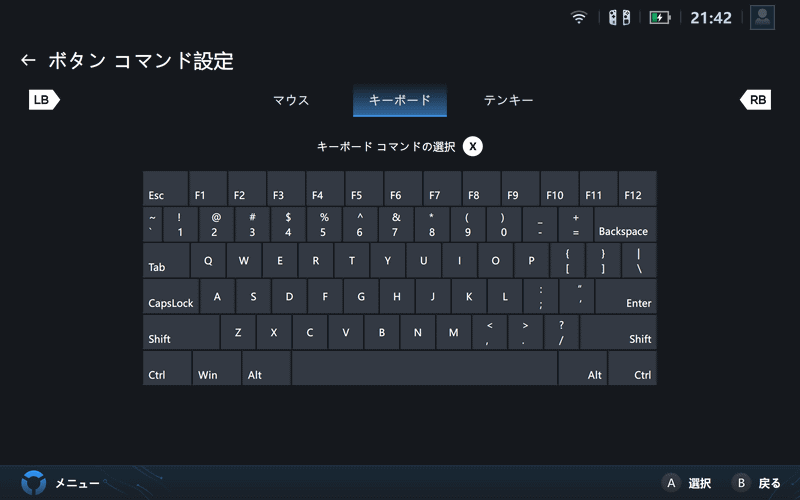Pick the semicolon / colon key
Screen dimensions: 800x500
coord(541,296)
